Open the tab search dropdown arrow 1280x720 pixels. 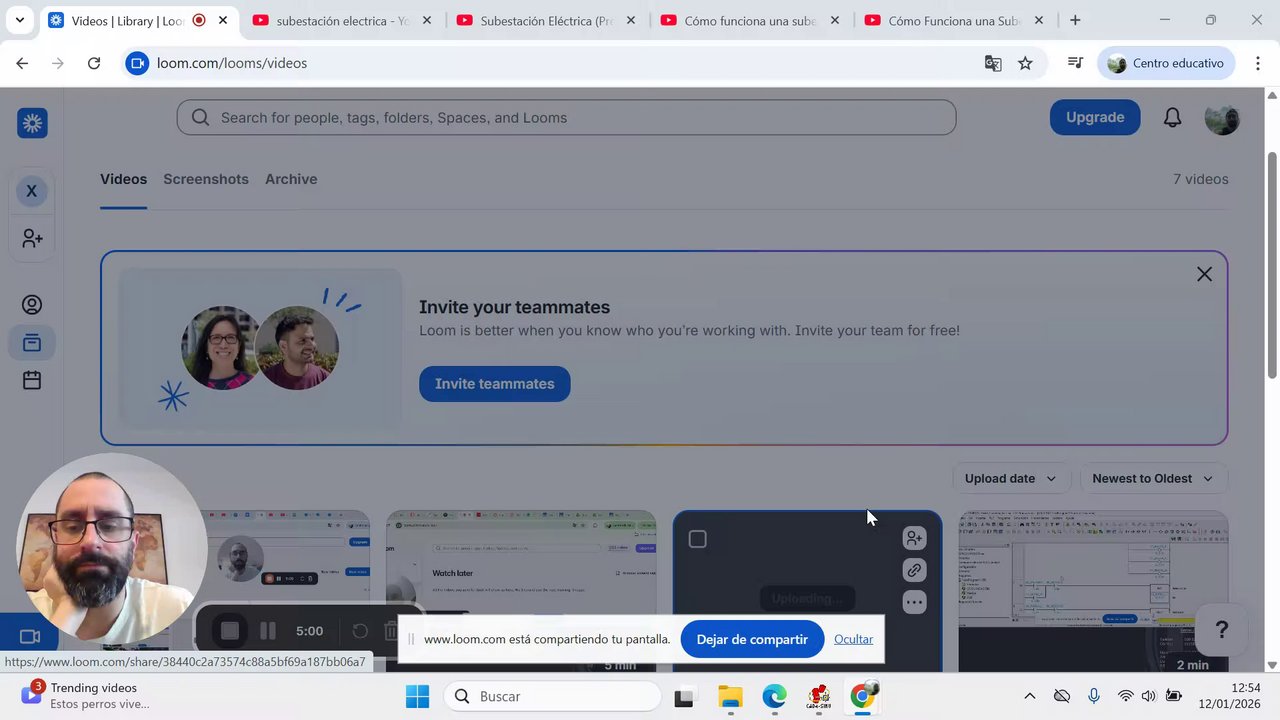click(x=19, y=20)
